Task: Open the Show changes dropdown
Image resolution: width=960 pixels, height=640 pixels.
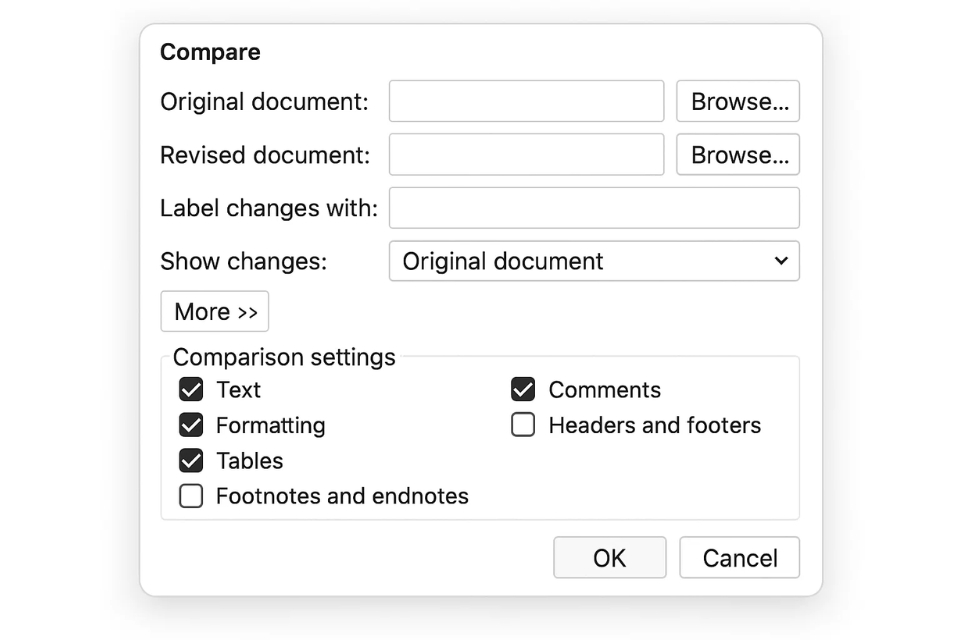Action: point(594,261)
